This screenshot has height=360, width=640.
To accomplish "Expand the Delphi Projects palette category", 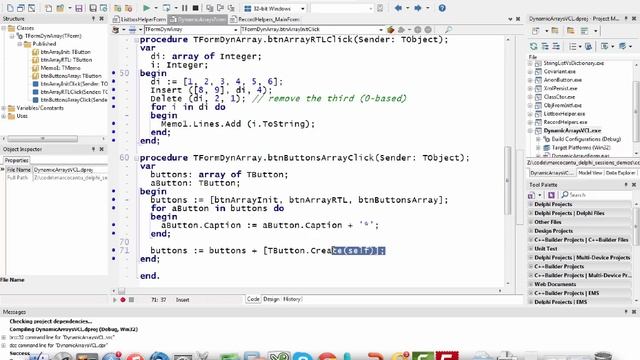I will (x=531, y=204).
